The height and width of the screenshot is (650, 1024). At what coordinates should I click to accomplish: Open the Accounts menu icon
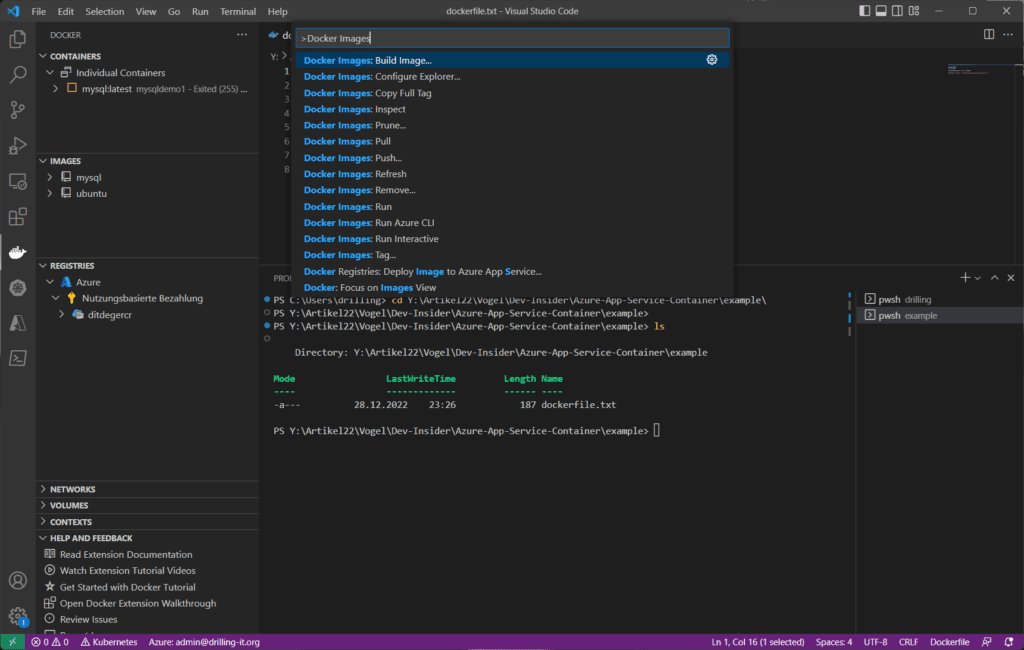pyautogui.click(x=18, y=580)
